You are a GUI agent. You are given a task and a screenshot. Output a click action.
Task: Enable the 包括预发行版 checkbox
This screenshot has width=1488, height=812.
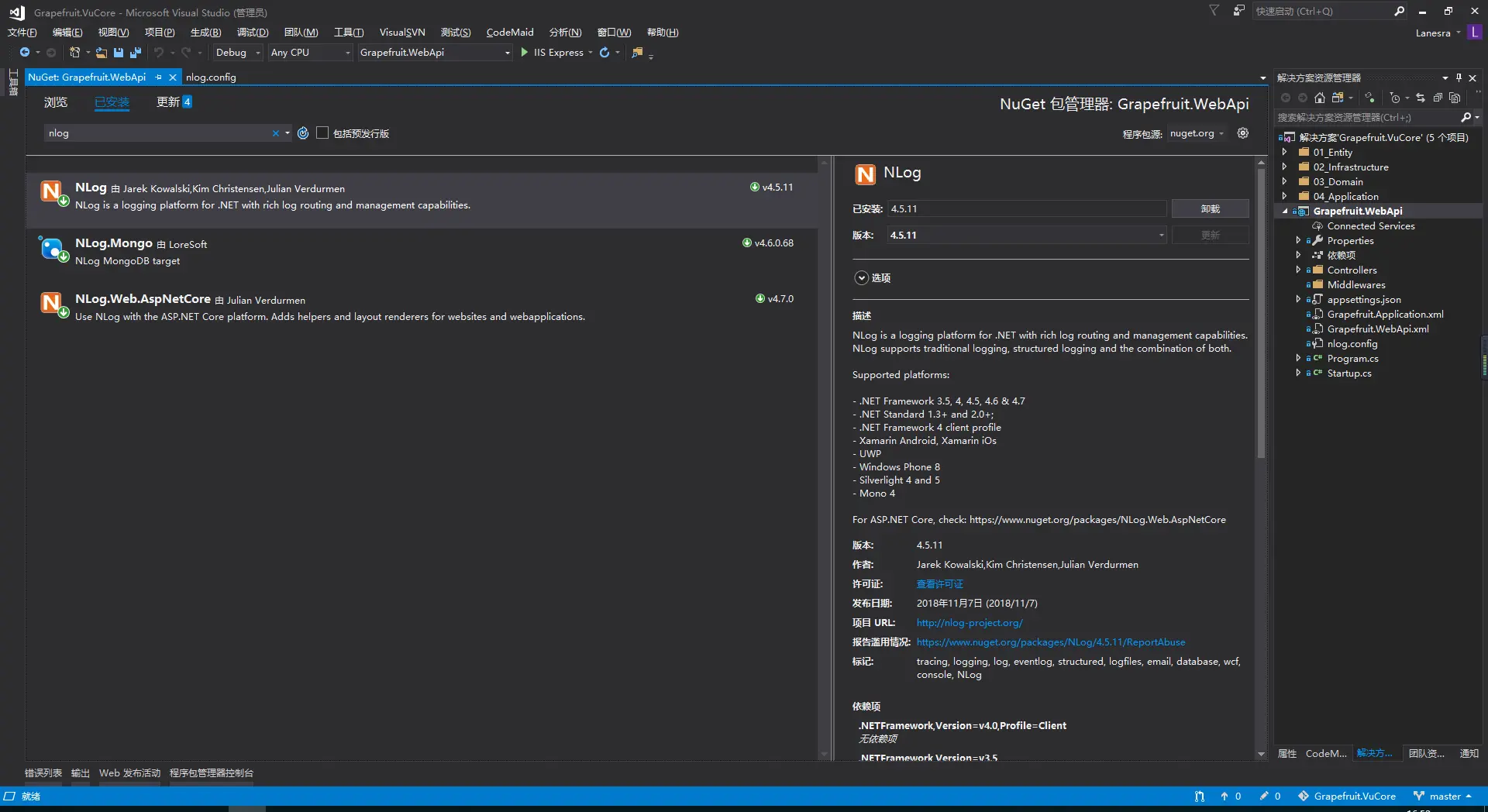click(x=322, y=132)
